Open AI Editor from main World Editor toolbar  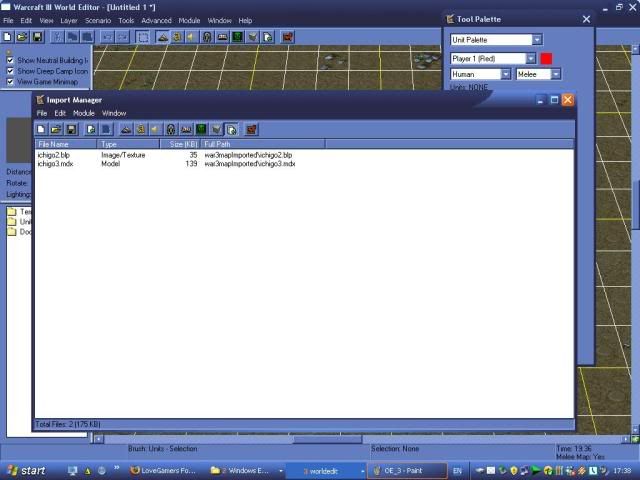tap(237, 37)
